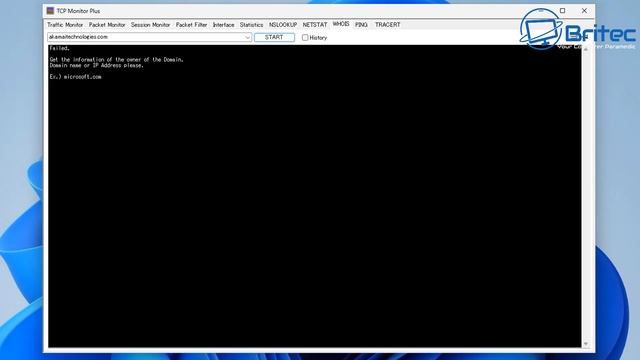The width and height of the screenshot is (640, 360).
Task: Click the TCP Monitor Plus title icon
Action: tap(50, 11)
